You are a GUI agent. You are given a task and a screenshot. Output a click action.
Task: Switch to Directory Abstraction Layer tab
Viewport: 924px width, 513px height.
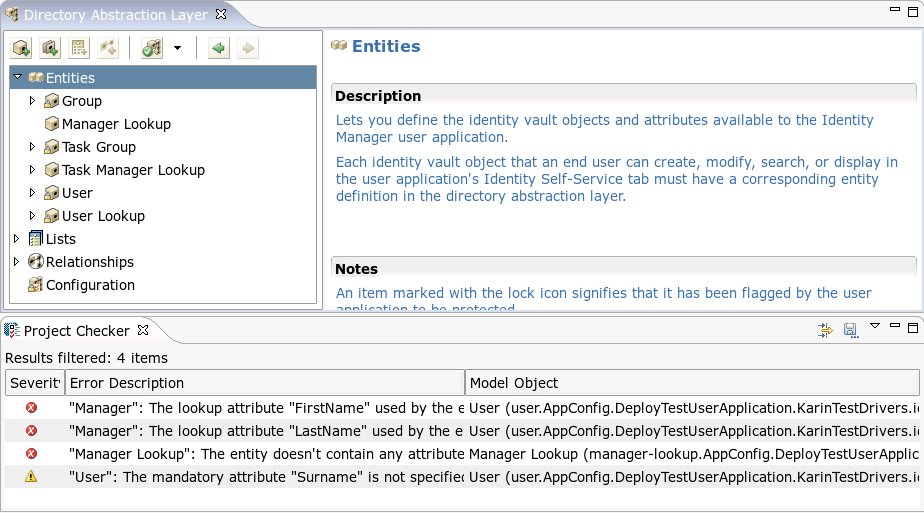115,14
